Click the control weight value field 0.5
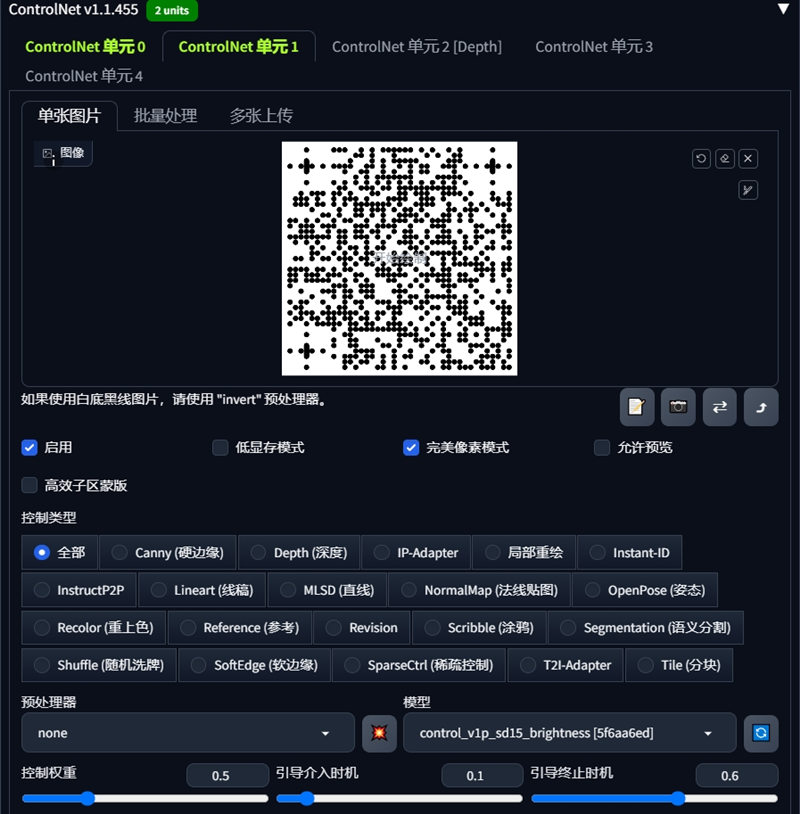This screenshot has height=814, width=800. point(227,776)
